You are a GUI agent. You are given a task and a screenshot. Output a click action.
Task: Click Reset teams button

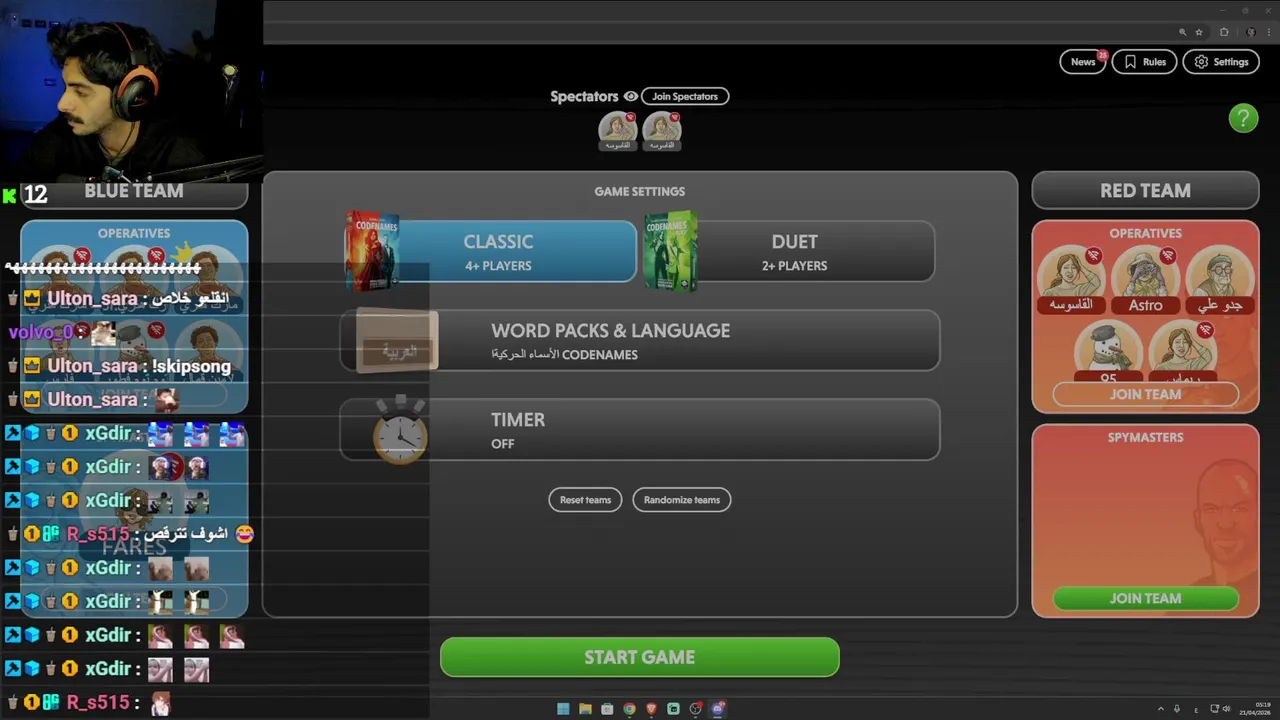pyautogui.click(x=585, y=500)
